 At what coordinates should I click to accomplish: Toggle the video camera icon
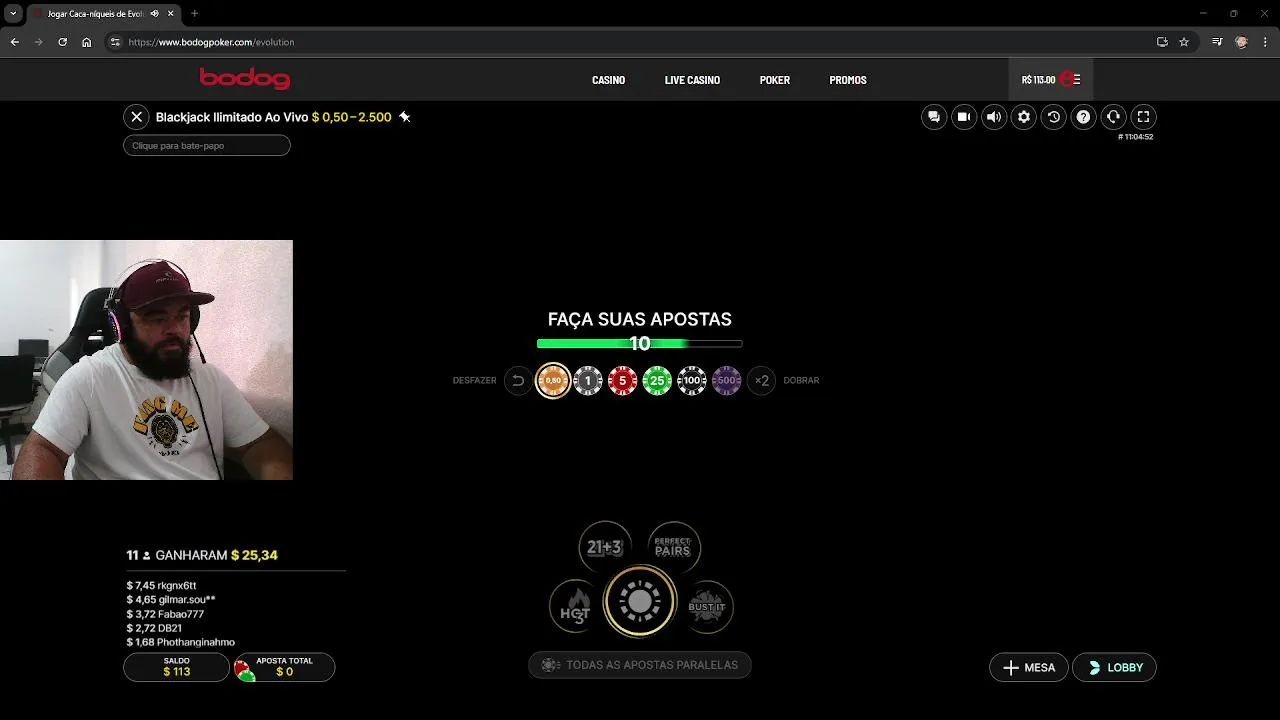tap(964, 117)
